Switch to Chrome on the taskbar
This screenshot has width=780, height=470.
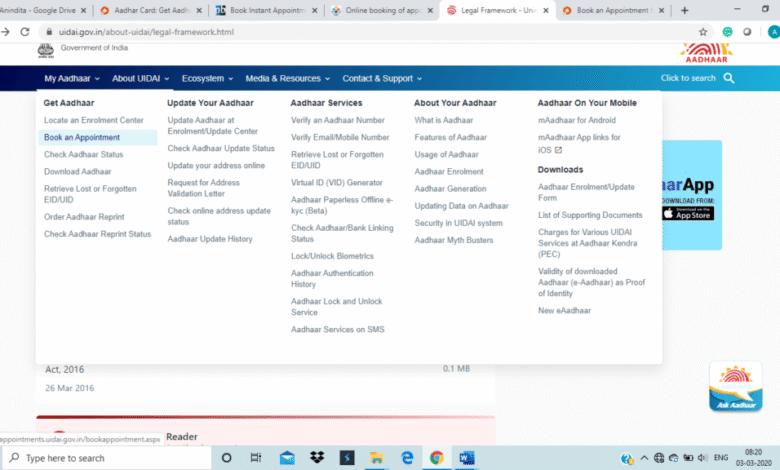point(437,458)
